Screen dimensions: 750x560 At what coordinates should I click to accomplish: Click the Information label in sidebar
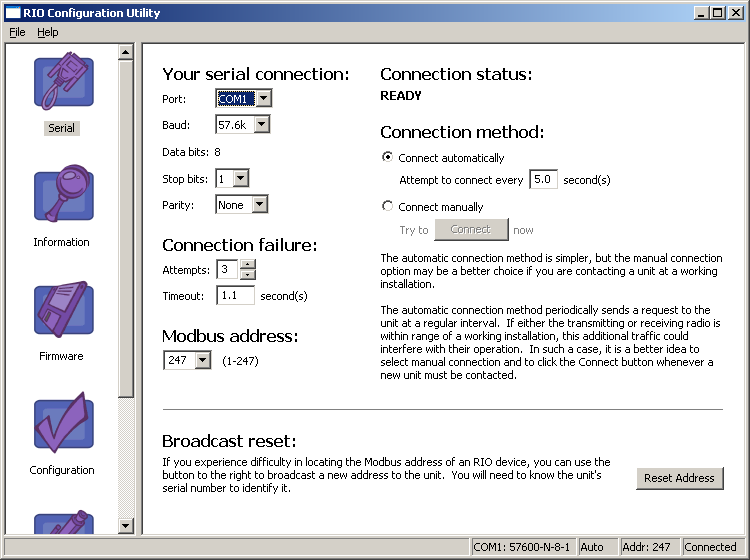(x=61, y=242)
